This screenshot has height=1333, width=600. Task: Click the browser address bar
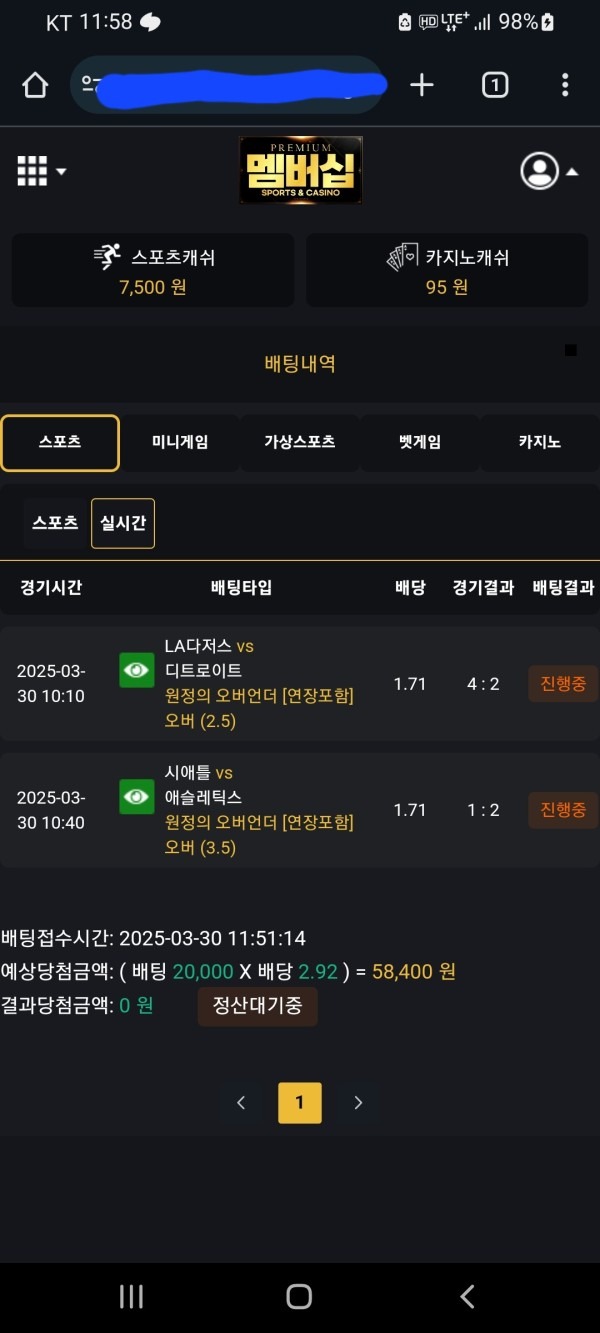coord(229,84)
